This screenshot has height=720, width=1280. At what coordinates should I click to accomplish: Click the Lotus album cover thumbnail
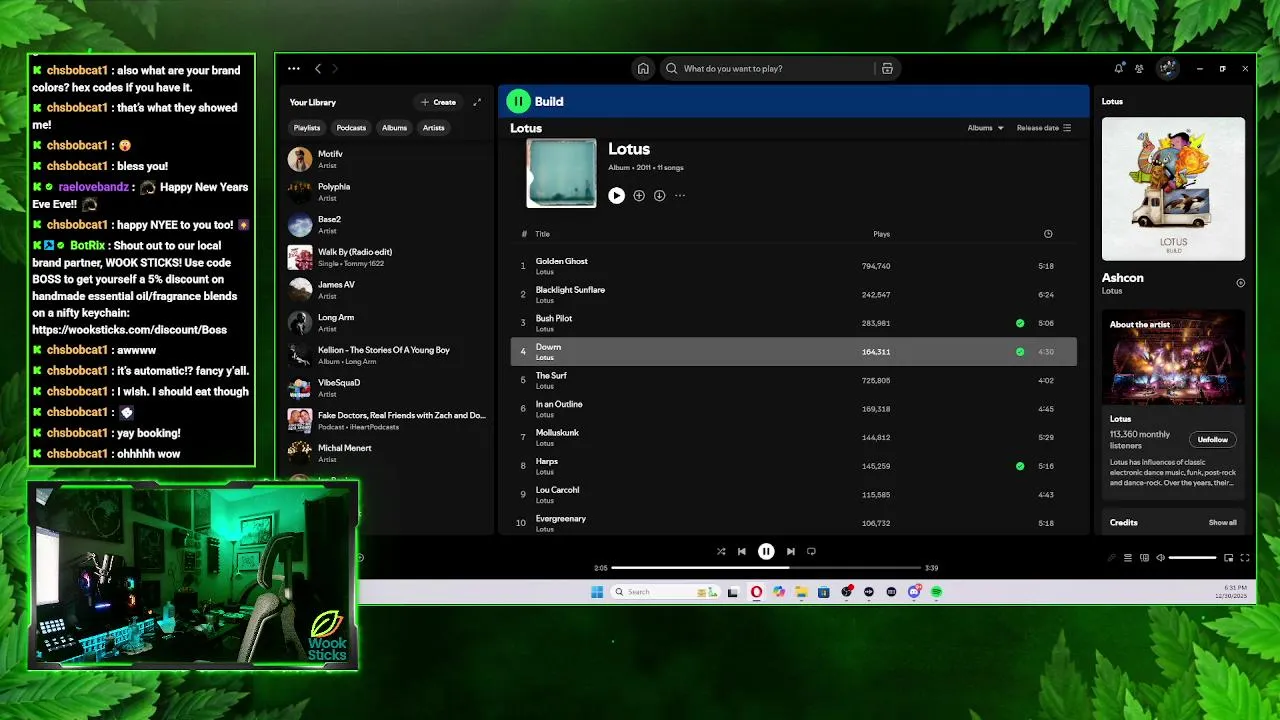pyautogui.click(x=561, y=173)
